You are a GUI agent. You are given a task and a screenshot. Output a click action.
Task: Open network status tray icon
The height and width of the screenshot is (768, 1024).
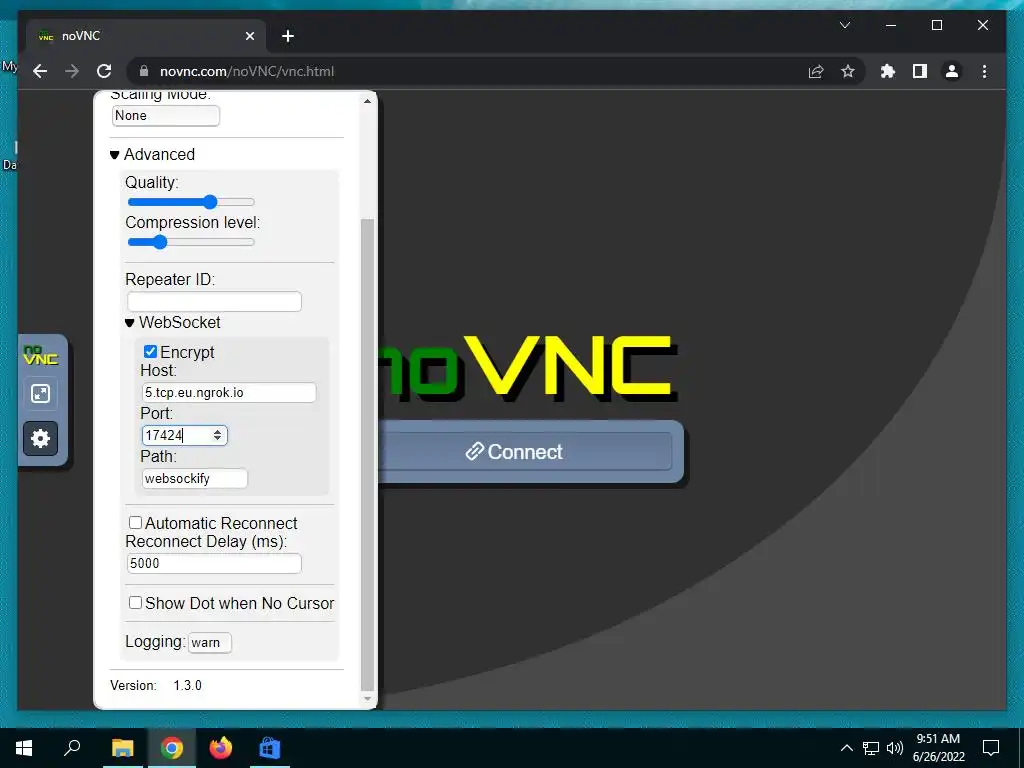pos(871,748)
